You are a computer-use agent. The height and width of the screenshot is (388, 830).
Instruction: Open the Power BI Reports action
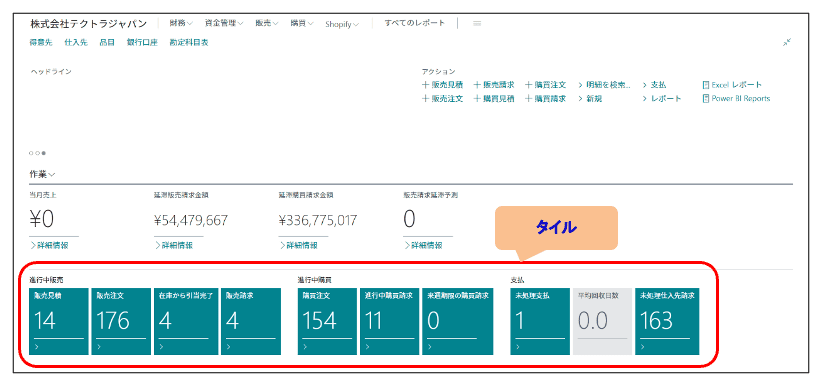[736, 98]
